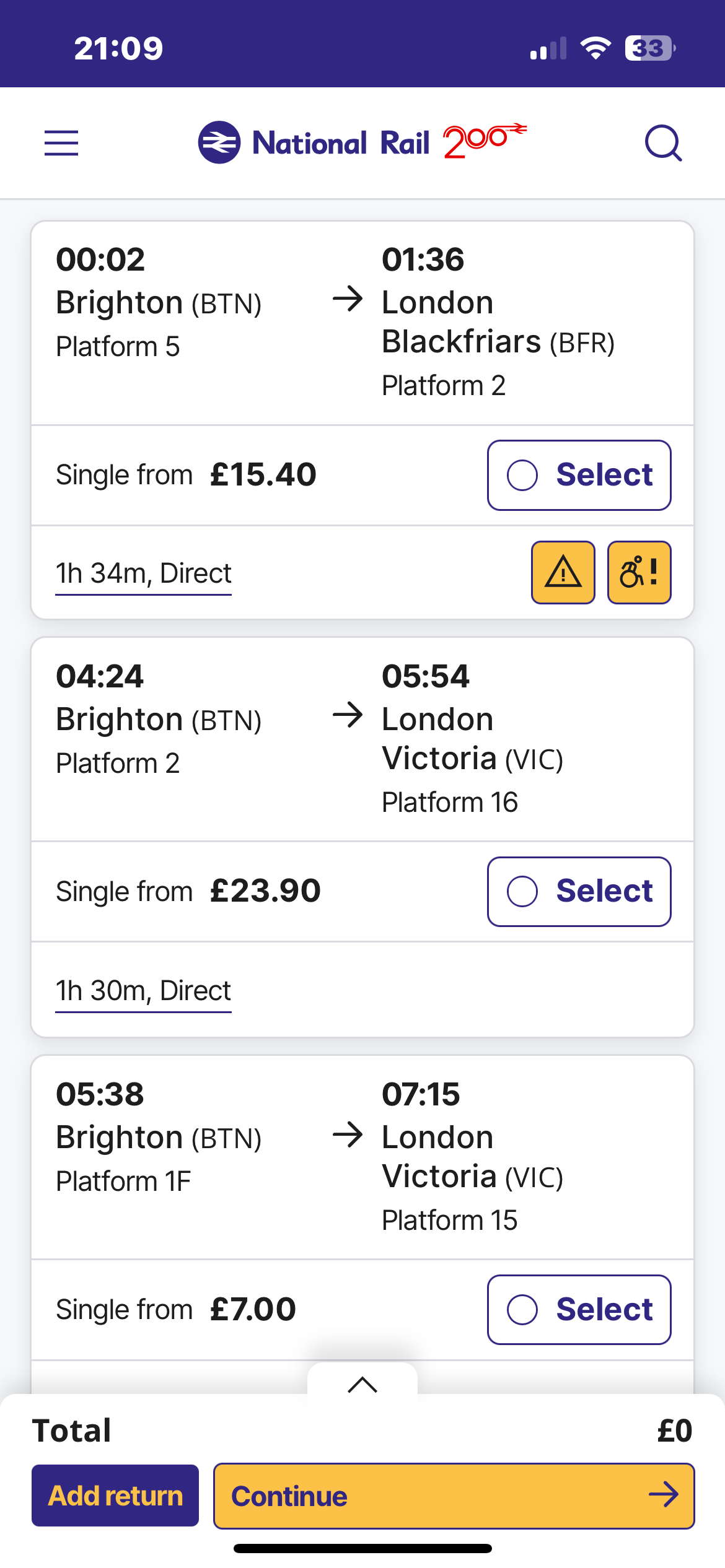Tap the arrow on the Continue button
Image resolution: width=725 pixels, height=1568 pixels.
664,1495
